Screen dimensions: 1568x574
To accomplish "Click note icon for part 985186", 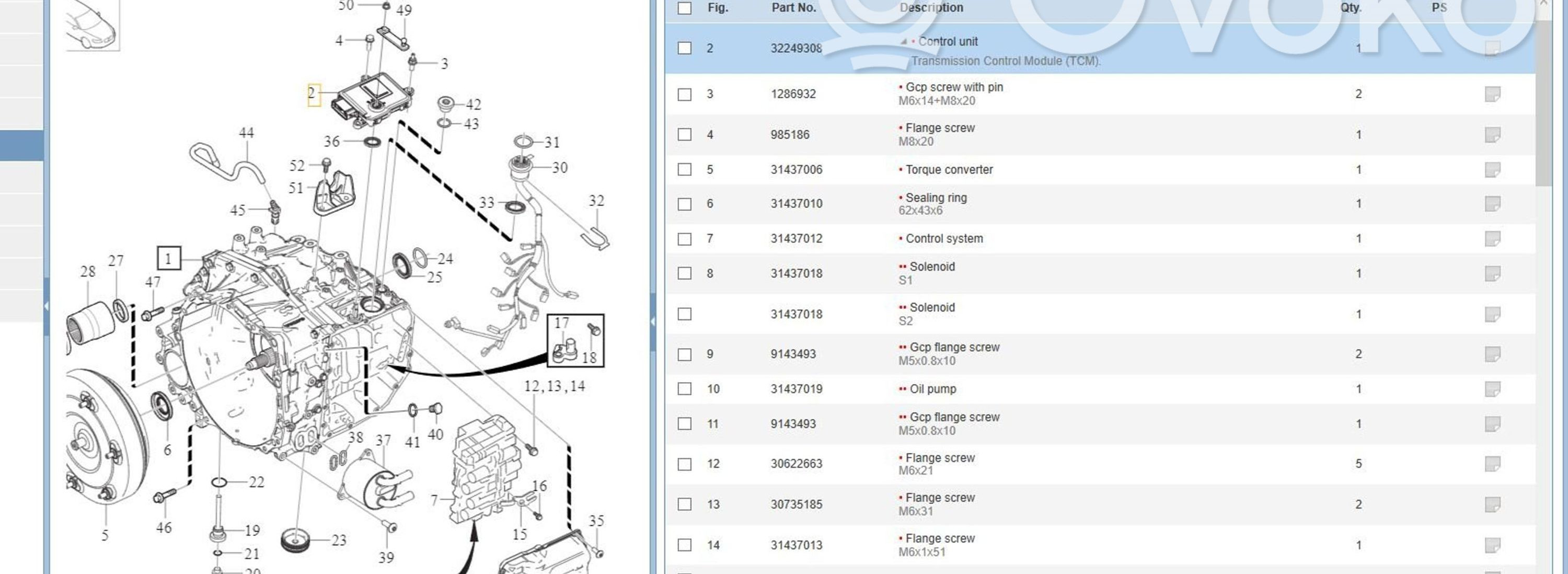I will (1492, 134).
